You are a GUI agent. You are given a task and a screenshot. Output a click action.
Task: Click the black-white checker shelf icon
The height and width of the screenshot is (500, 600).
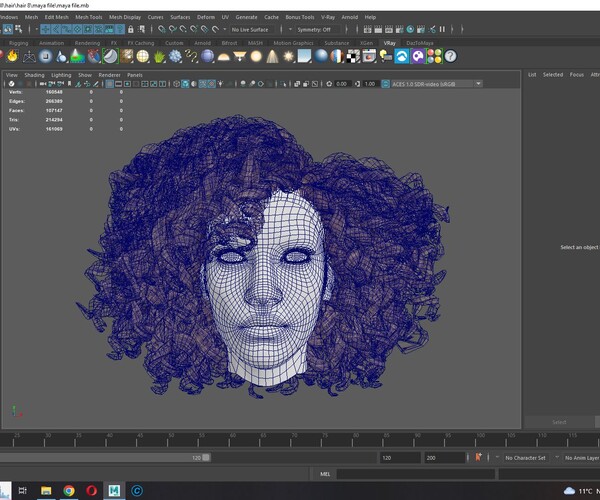pos(353,56)
